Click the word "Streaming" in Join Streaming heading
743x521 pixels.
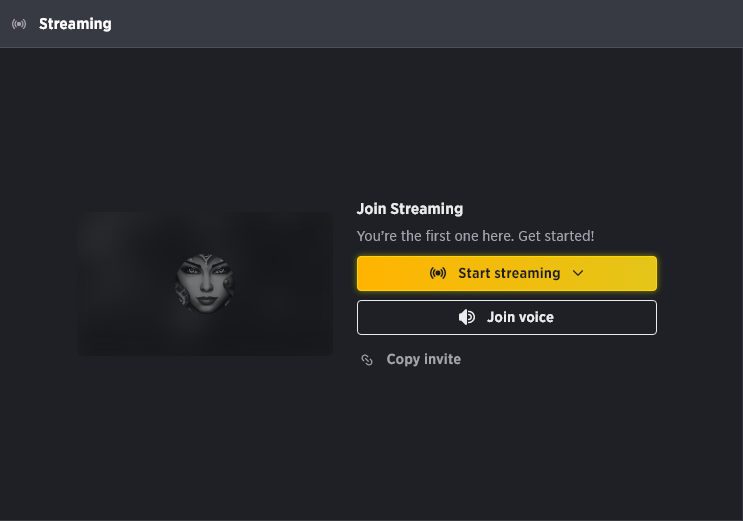point(426,209)
